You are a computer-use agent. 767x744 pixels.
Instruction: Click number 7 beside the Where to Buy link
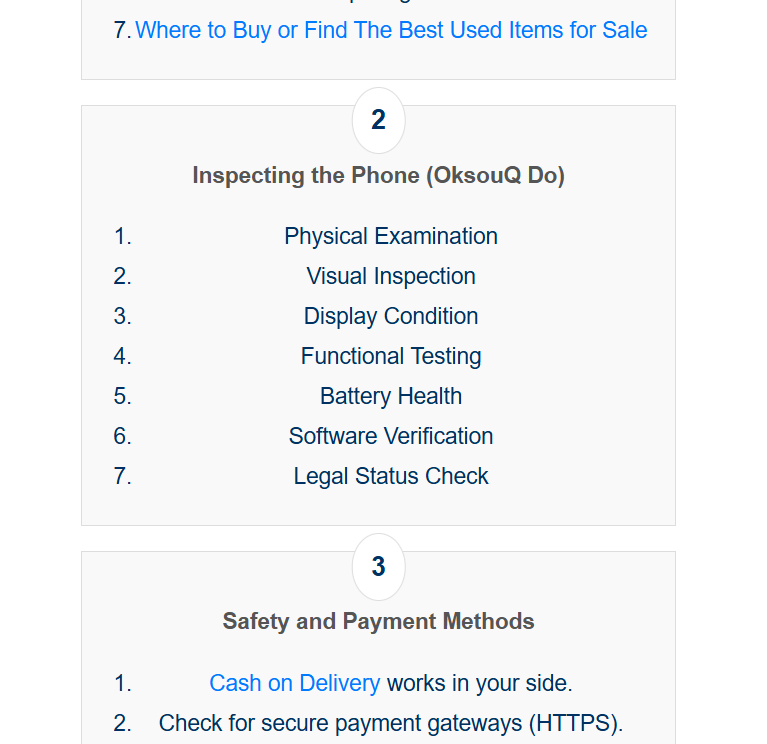[x=122, y=30]
